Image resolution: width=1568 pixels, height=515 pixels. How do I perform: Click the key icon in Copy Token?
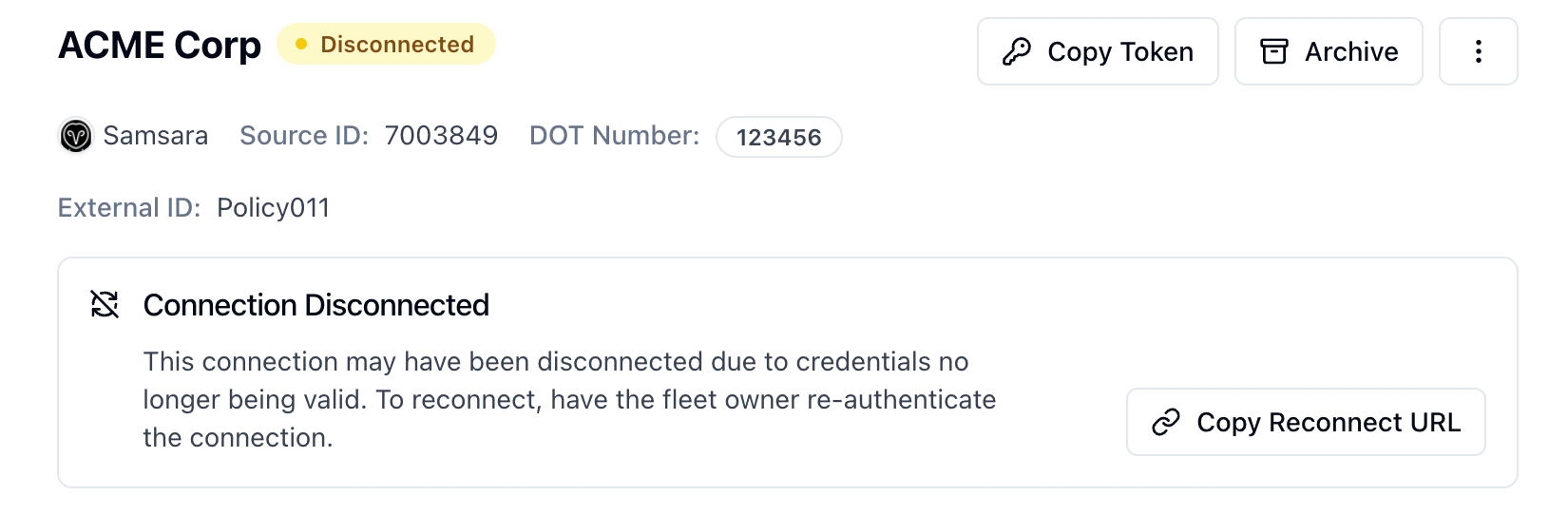pyautogui.click(x=1017, y=51)
